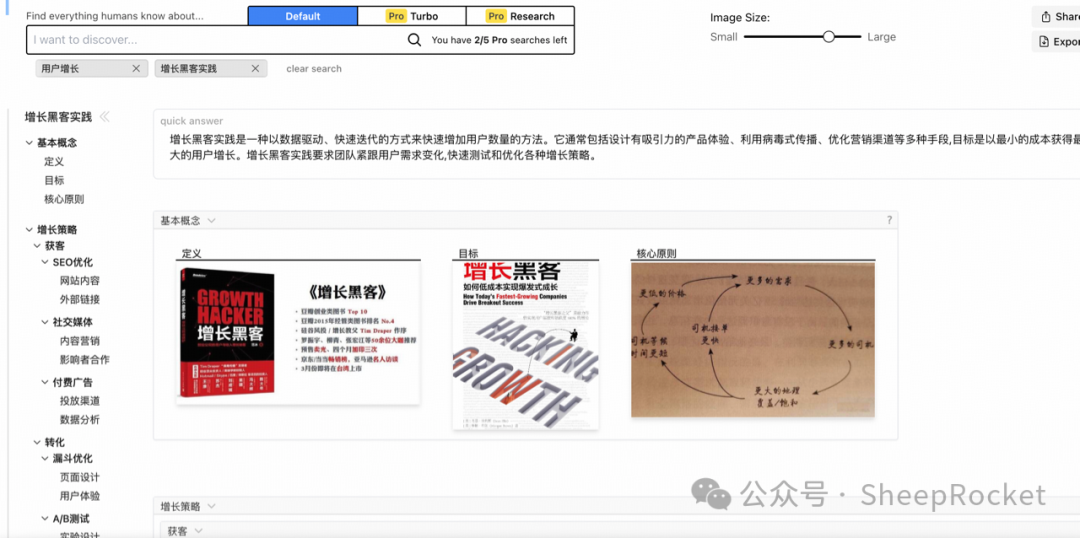Viewport: 1080px width, 538px height.
Task: Click the 增长黑客实践 sidebar title
Action: click(x=59, y=117)
